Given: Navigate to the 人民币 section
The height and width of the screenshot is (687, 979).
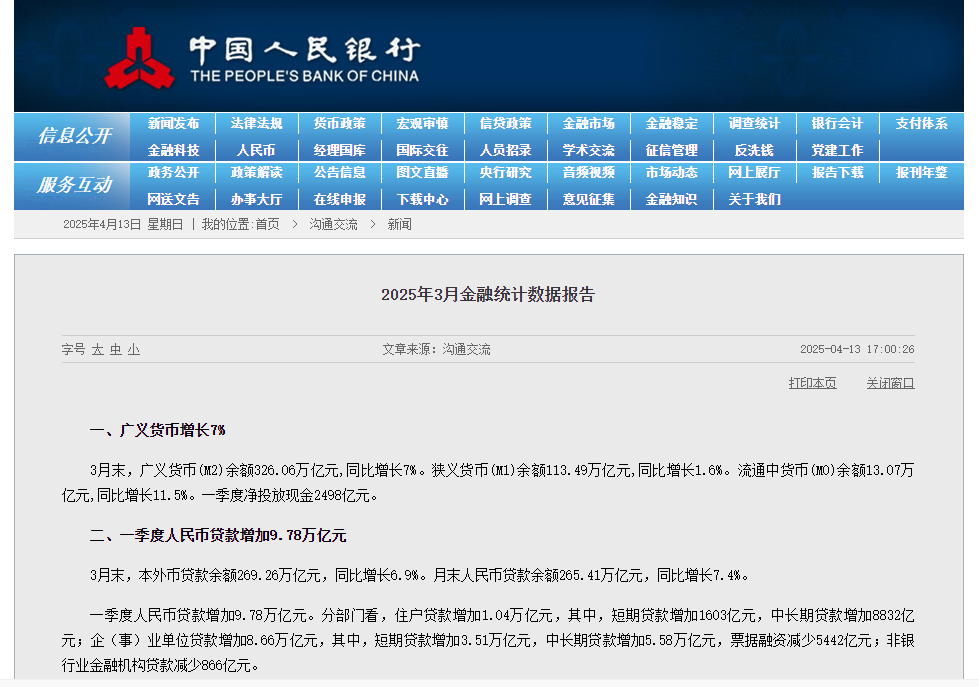Looking at the screenshot, I should point(256,150).
